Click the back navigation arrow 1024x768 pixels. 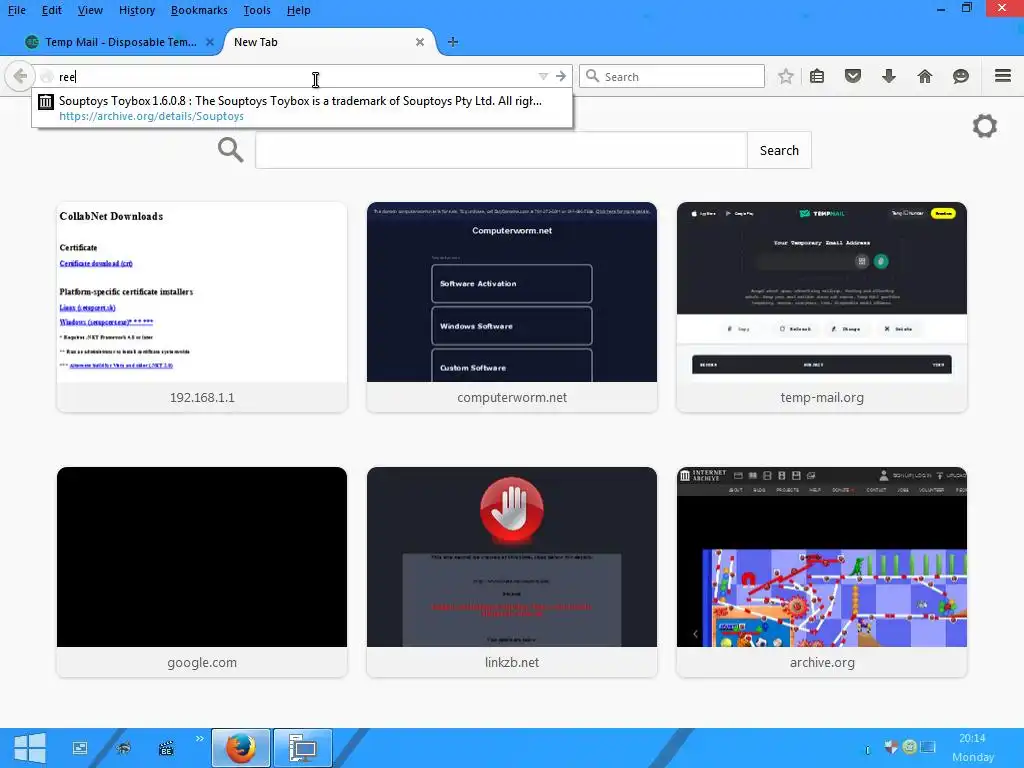(20, 76)
